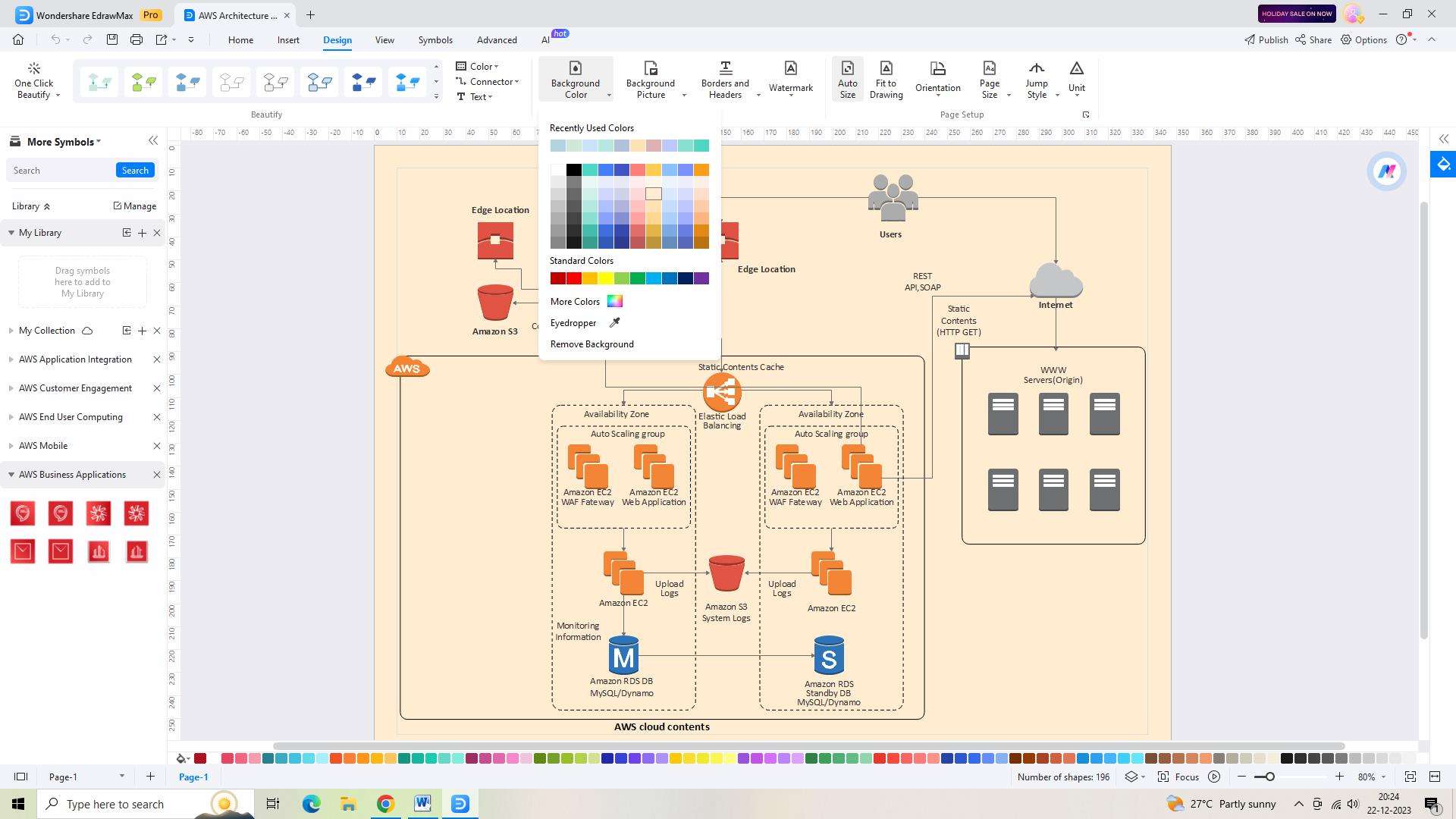Image resolution: width=1456 pixels, height=819 pixels.
Task: Collapse the symbols side panel
Action: tap(153, 141)
